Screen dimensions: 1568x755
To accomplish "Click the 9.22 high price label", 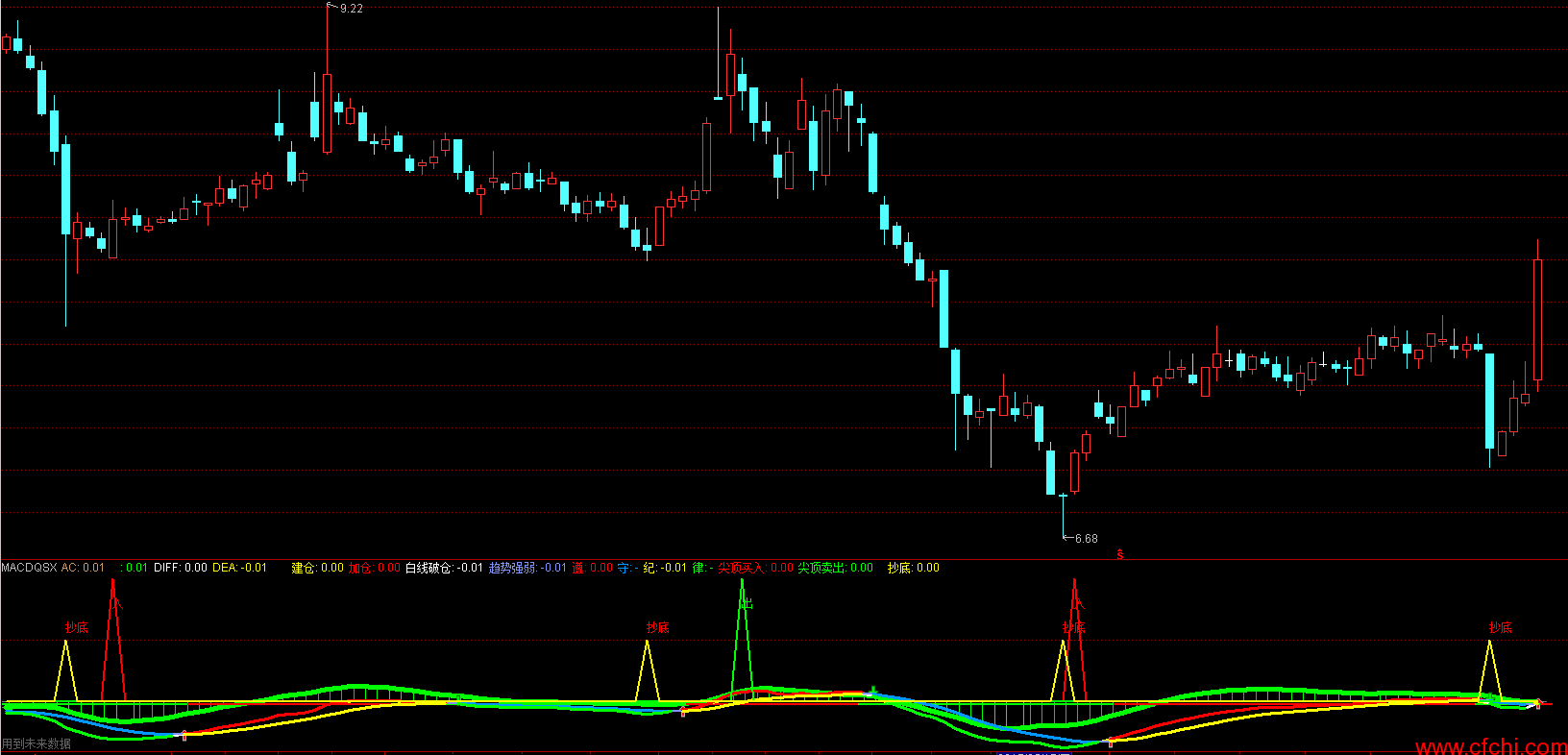I will (352, 9).
